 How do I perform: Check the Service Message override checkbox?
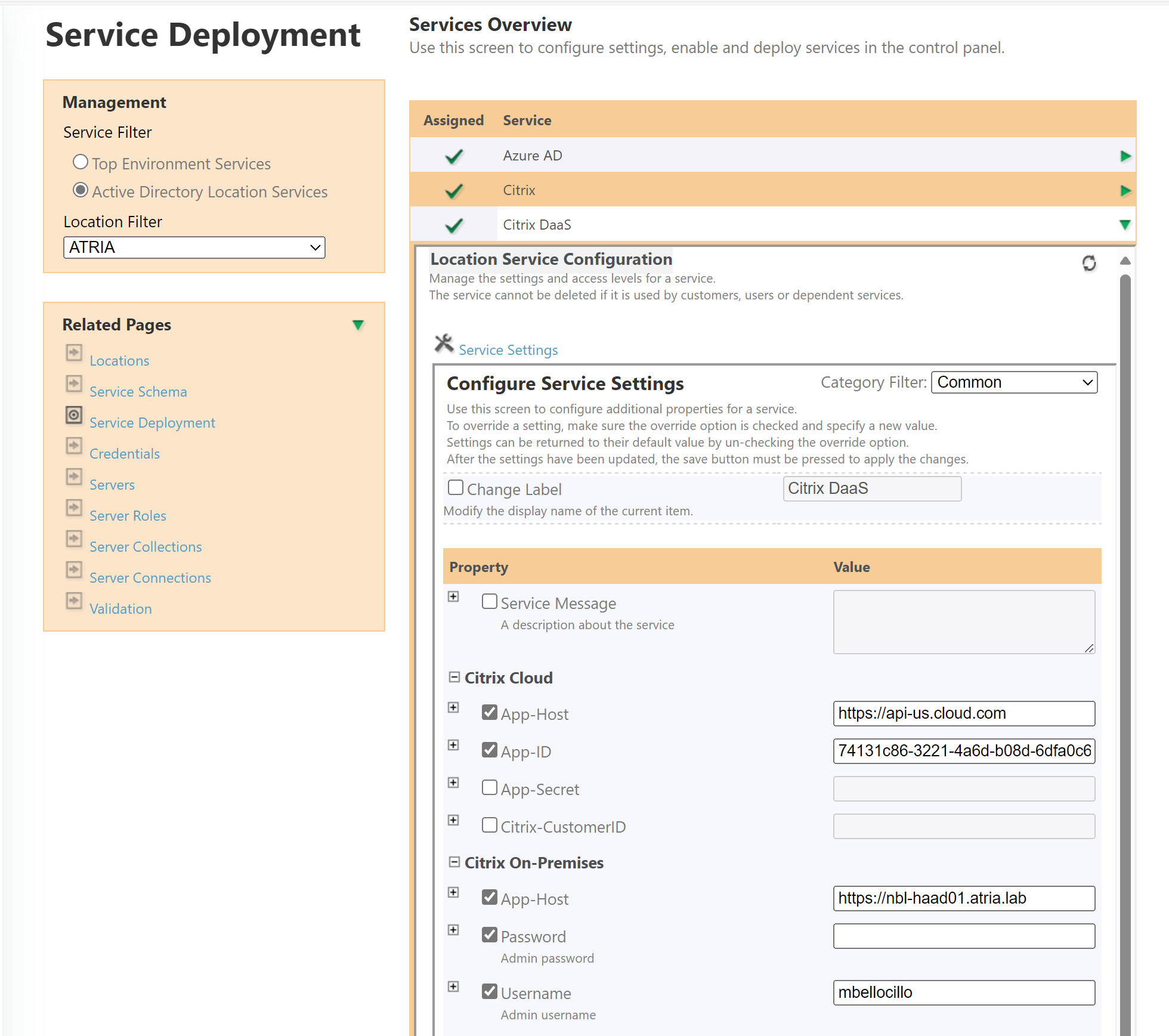click(490, 601)
